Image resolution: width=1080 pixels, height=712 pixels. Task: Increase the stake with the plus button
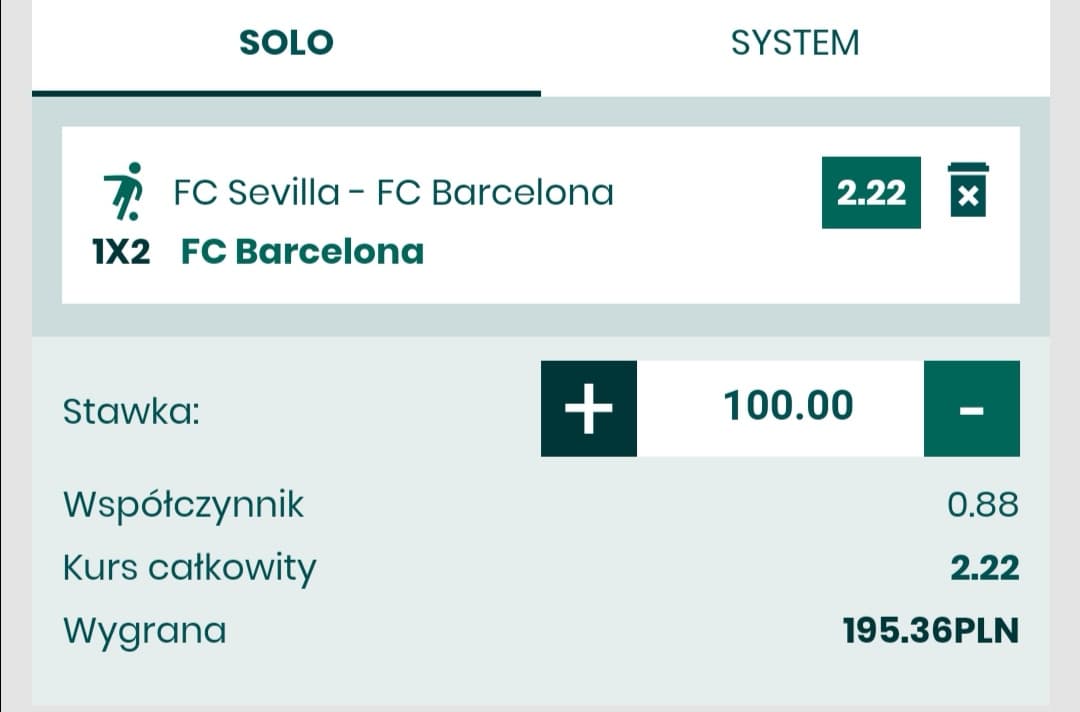(x=589, y=409)
